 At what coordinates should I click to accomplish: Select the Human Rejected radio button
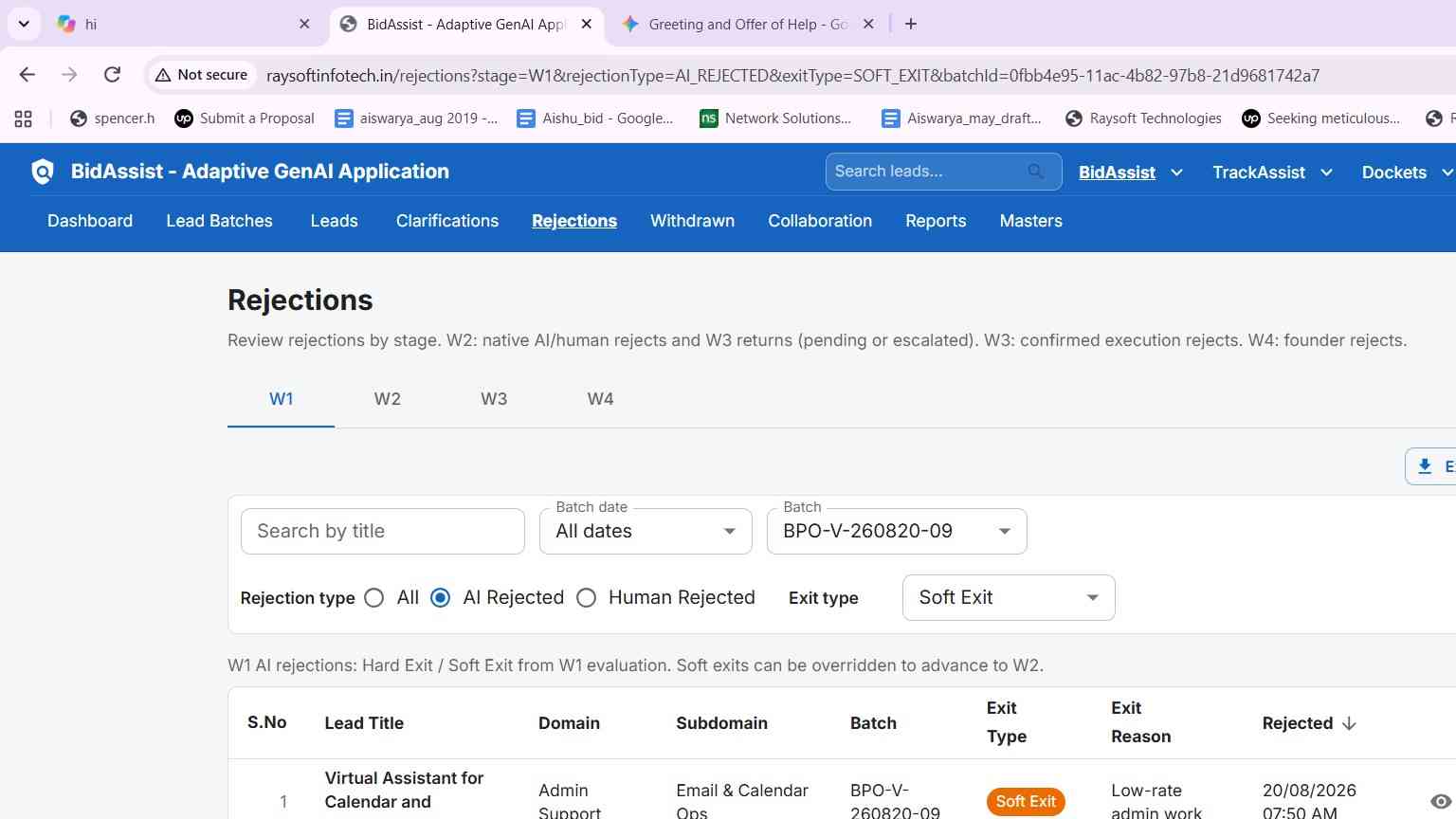point(587,598)
